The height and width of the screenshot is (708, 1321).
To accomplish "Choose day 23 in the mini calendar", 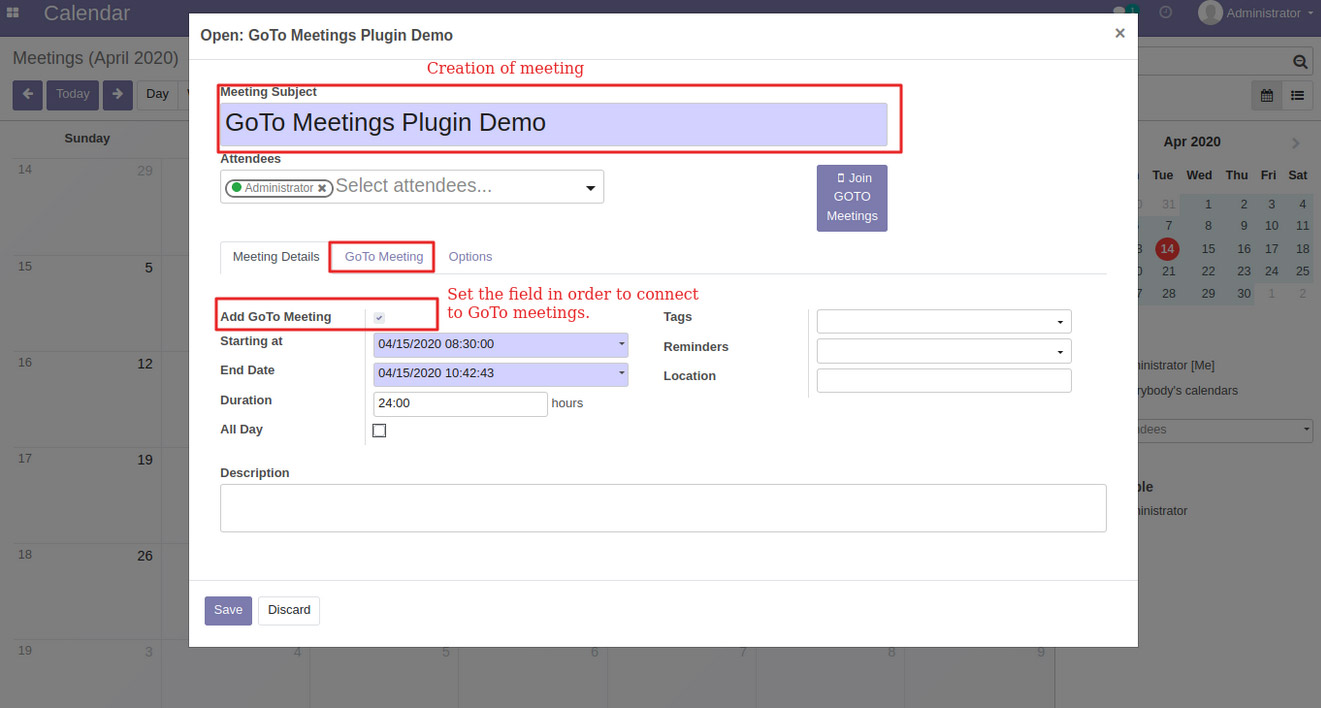I will coord(1243,271).
